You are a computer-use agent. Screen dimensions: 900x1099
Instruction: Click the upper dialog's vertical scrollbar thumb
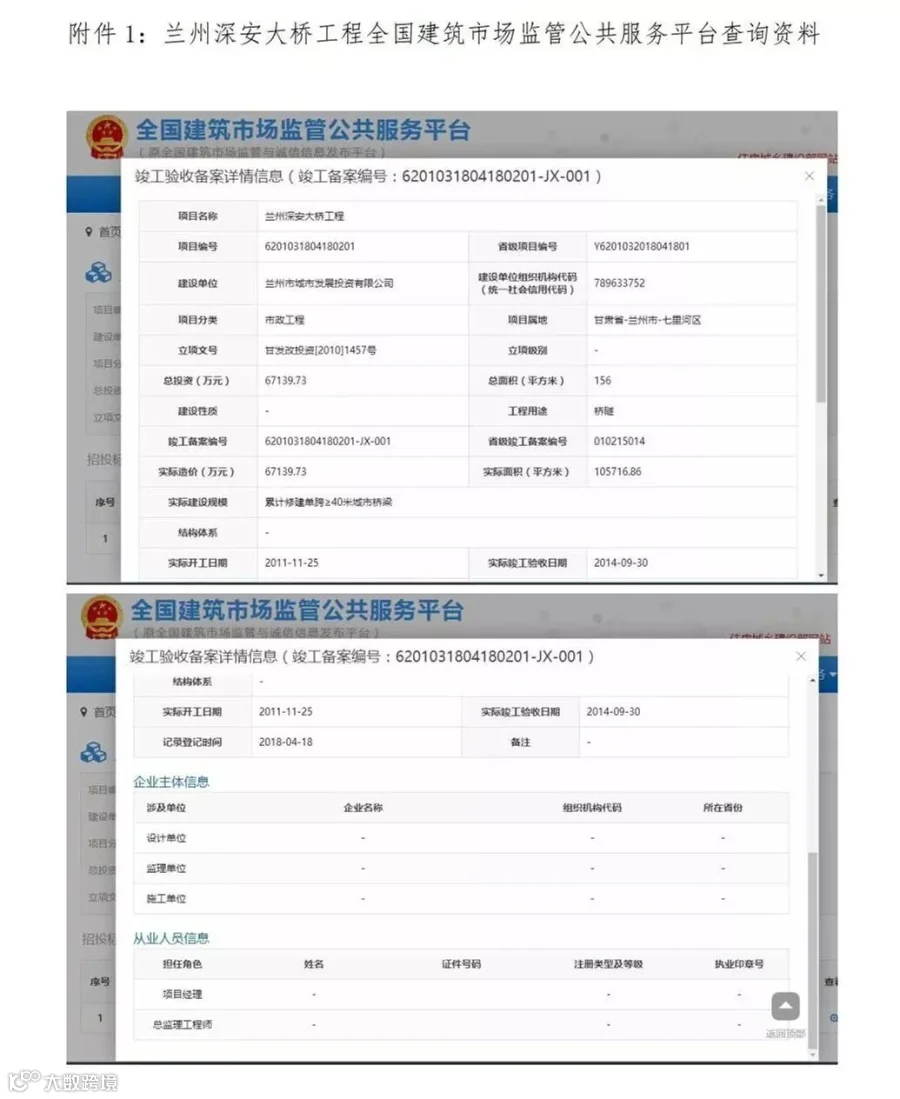(x=821, y=303)
